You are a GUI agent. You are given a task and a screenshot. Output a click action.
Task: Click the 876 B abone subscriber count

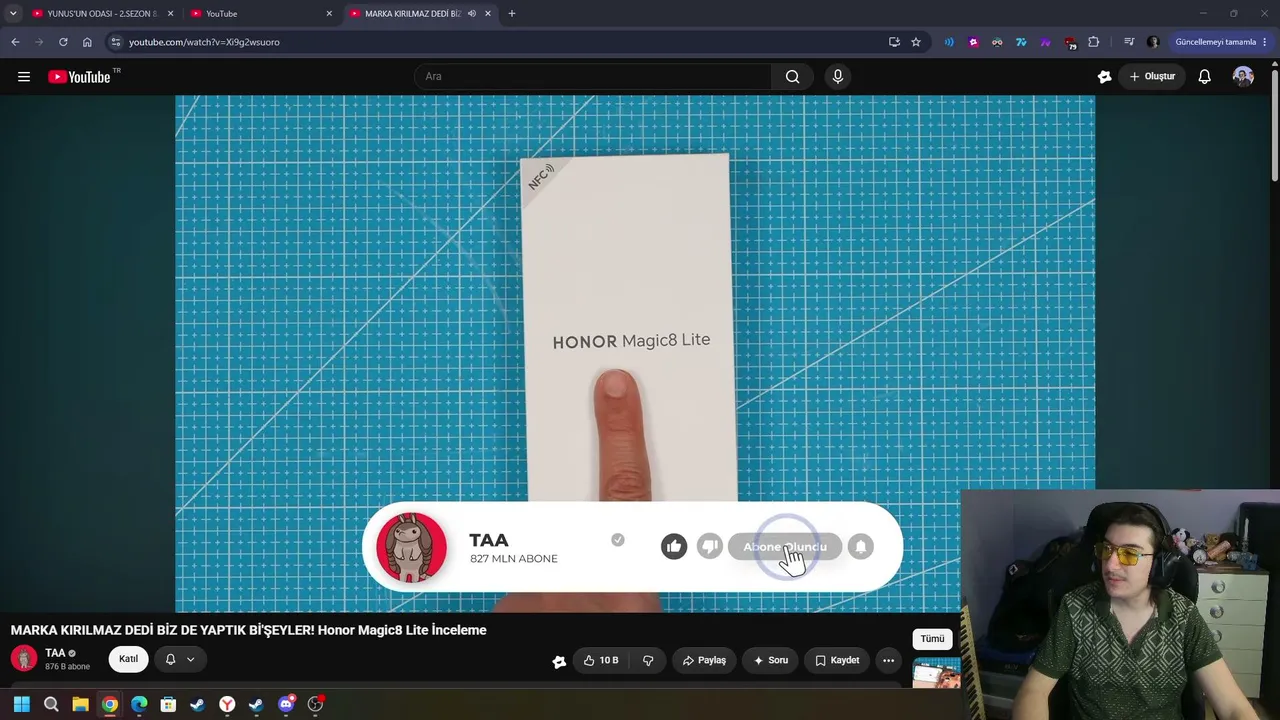pos(67,666)
